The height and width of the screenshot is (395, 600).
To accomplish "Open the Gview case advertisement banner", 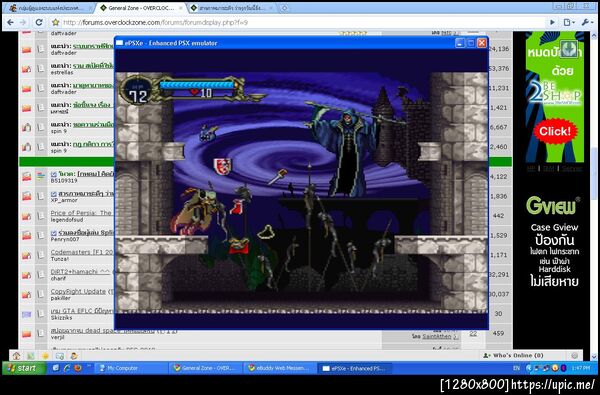I will (x=554, y=241).
